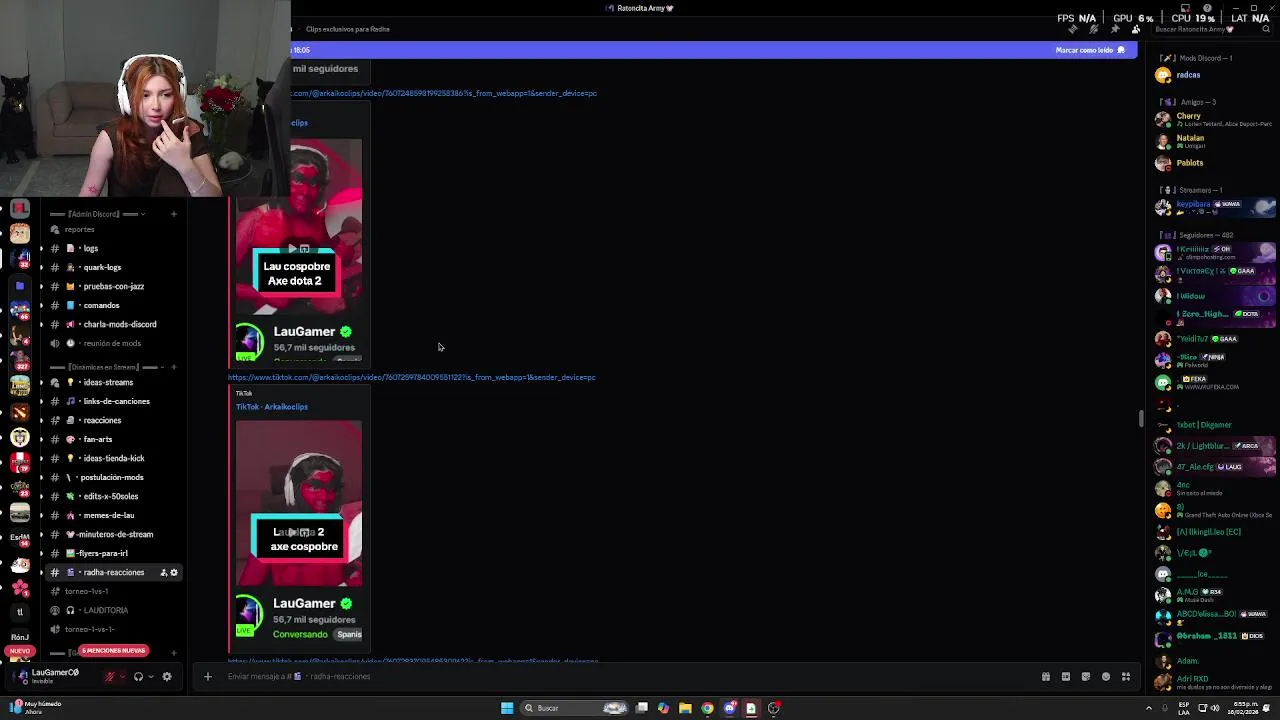Open the gift icon in message bar
The height and width of the screenshot is (720, 1280).
pyautogui.click(x=1046, y=677)
